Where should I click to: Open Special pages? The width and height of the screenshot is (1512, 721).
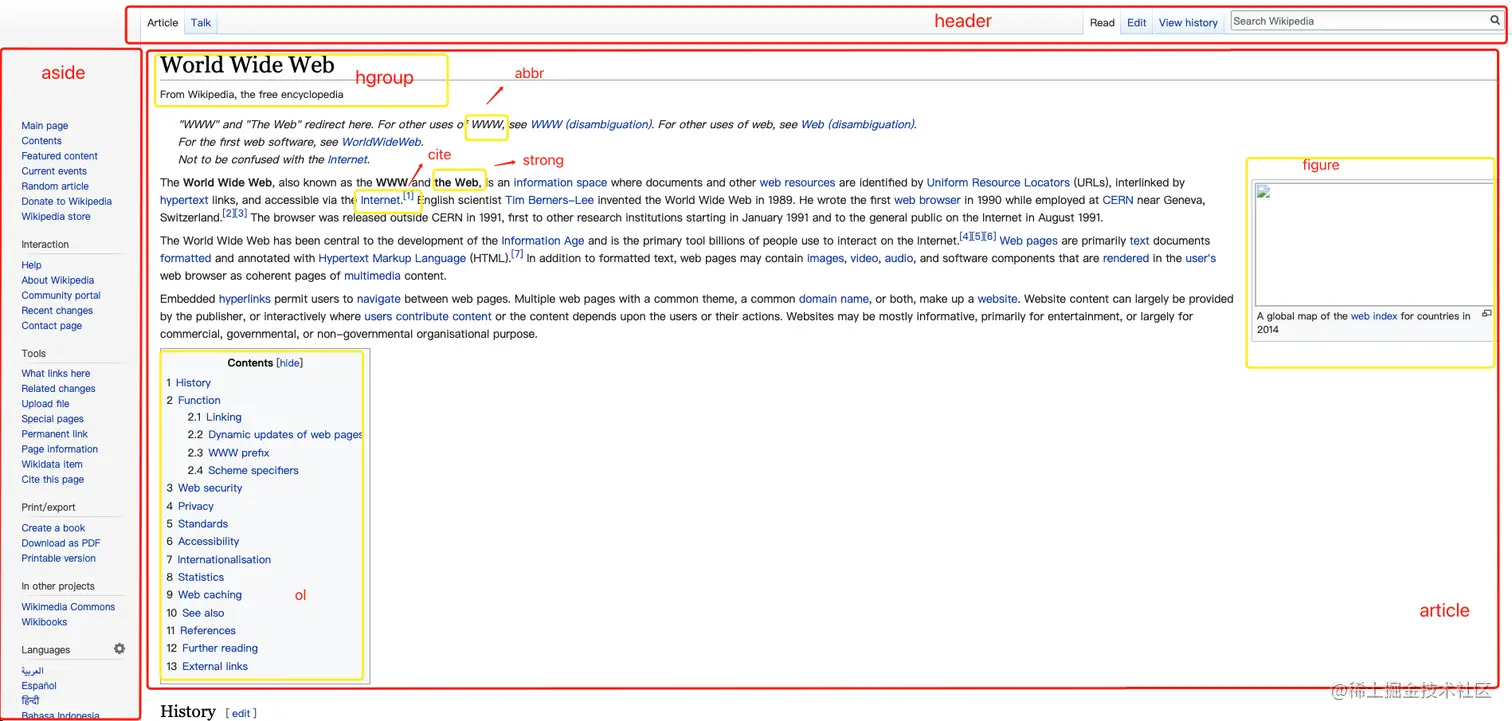(53, 419)
